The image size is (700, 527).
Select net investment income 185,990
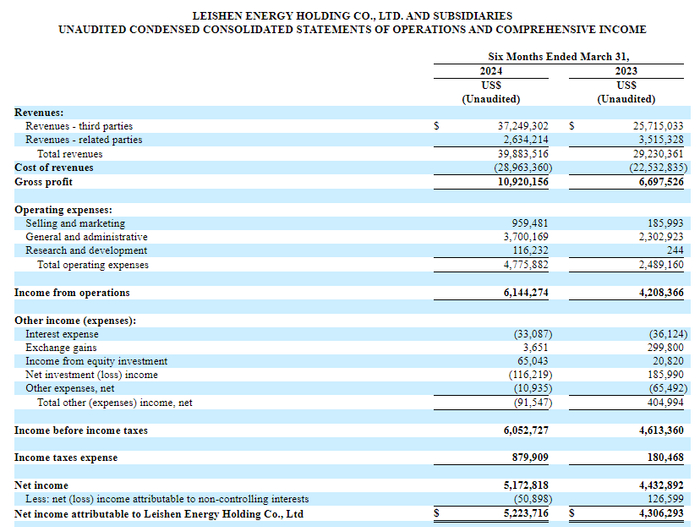pyautogui.click(x=665, y=375)
